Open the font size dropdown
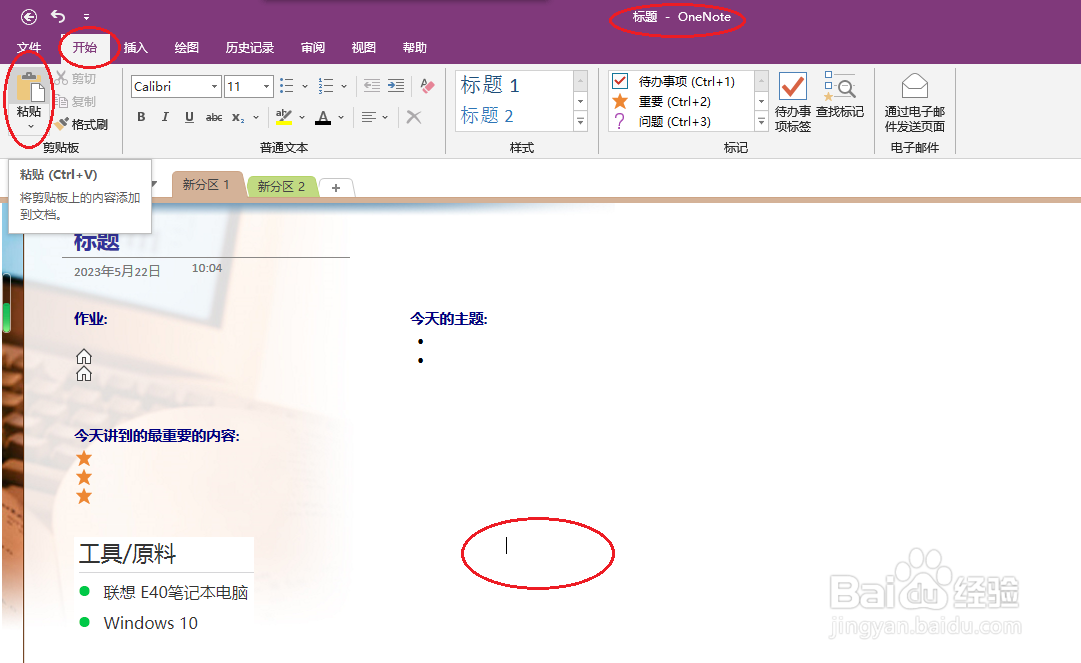This screenshot has width=1081, height=663. 264,86
